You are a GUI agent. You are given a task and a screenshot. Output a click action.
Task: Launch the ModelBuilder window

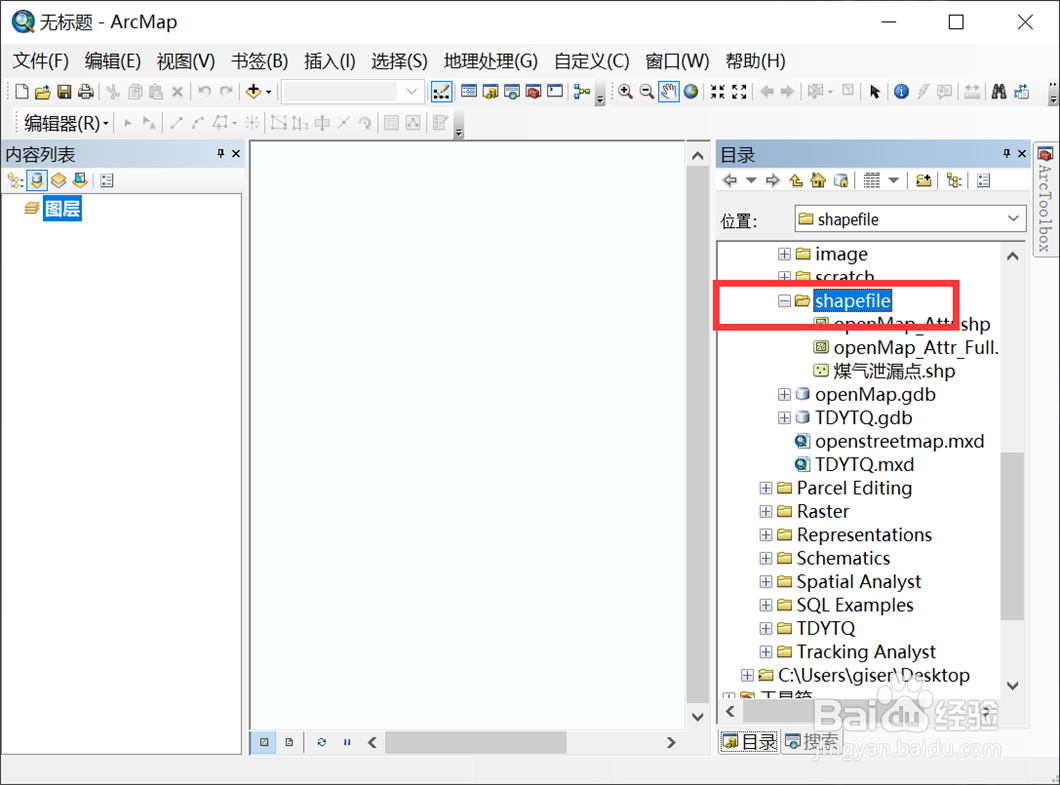point(581,91)
